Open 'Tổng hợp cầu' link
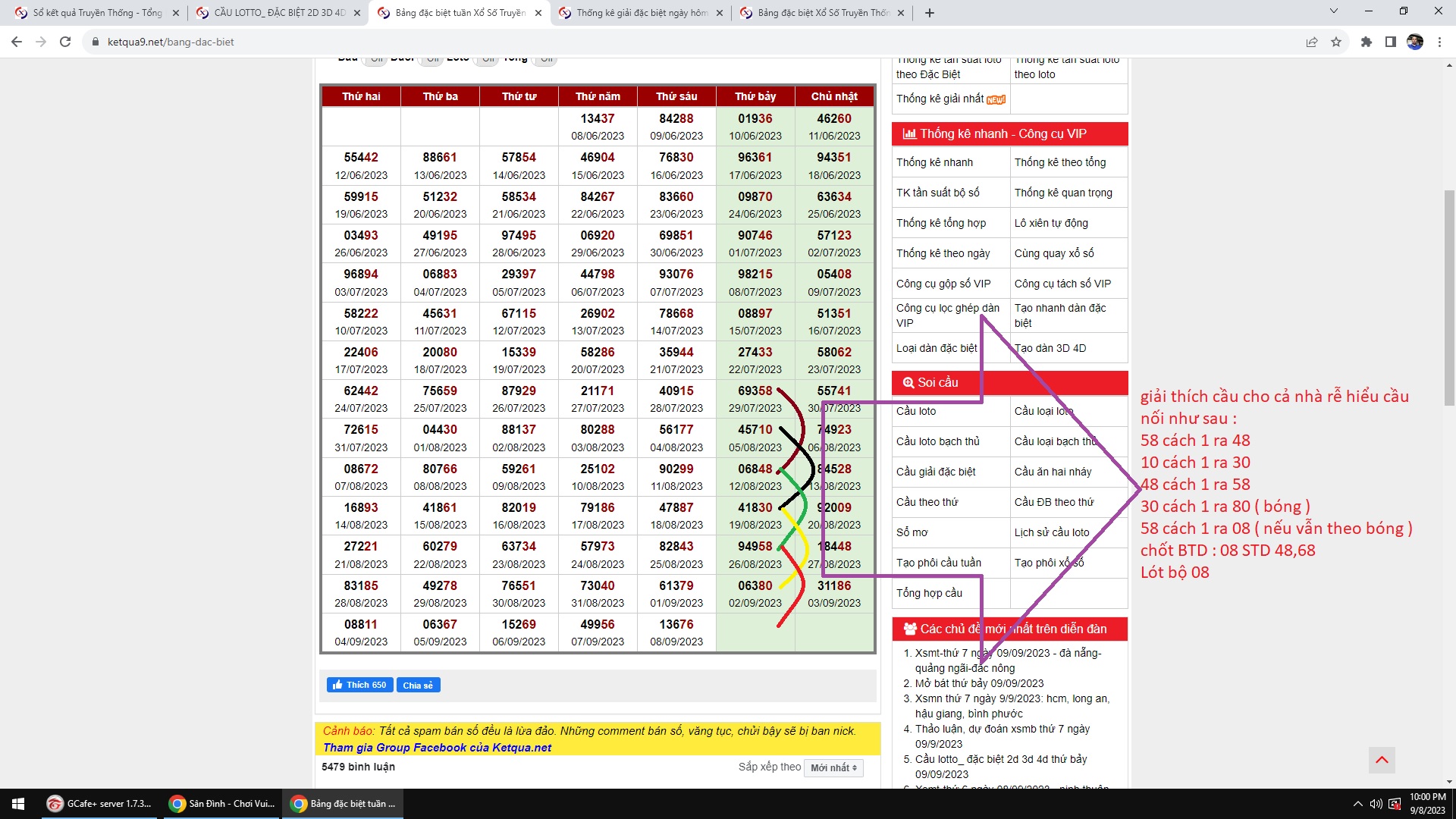1456x819 pixels. (929, 593)
